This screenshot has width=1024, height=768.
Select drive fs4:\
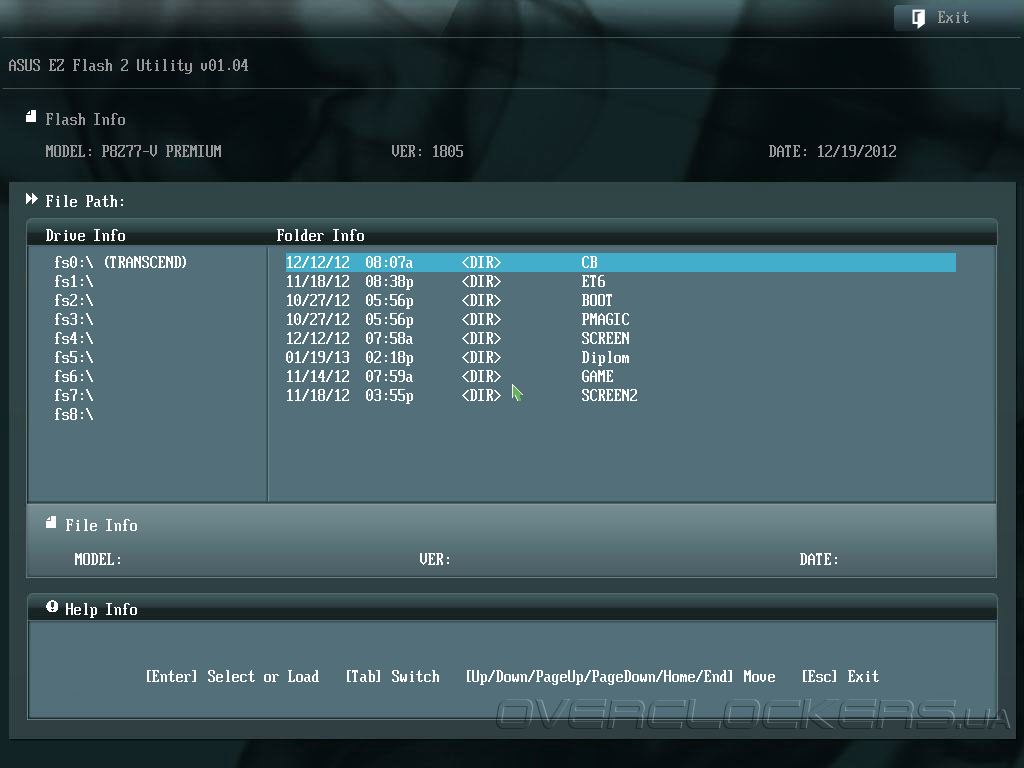click(74, 338)
